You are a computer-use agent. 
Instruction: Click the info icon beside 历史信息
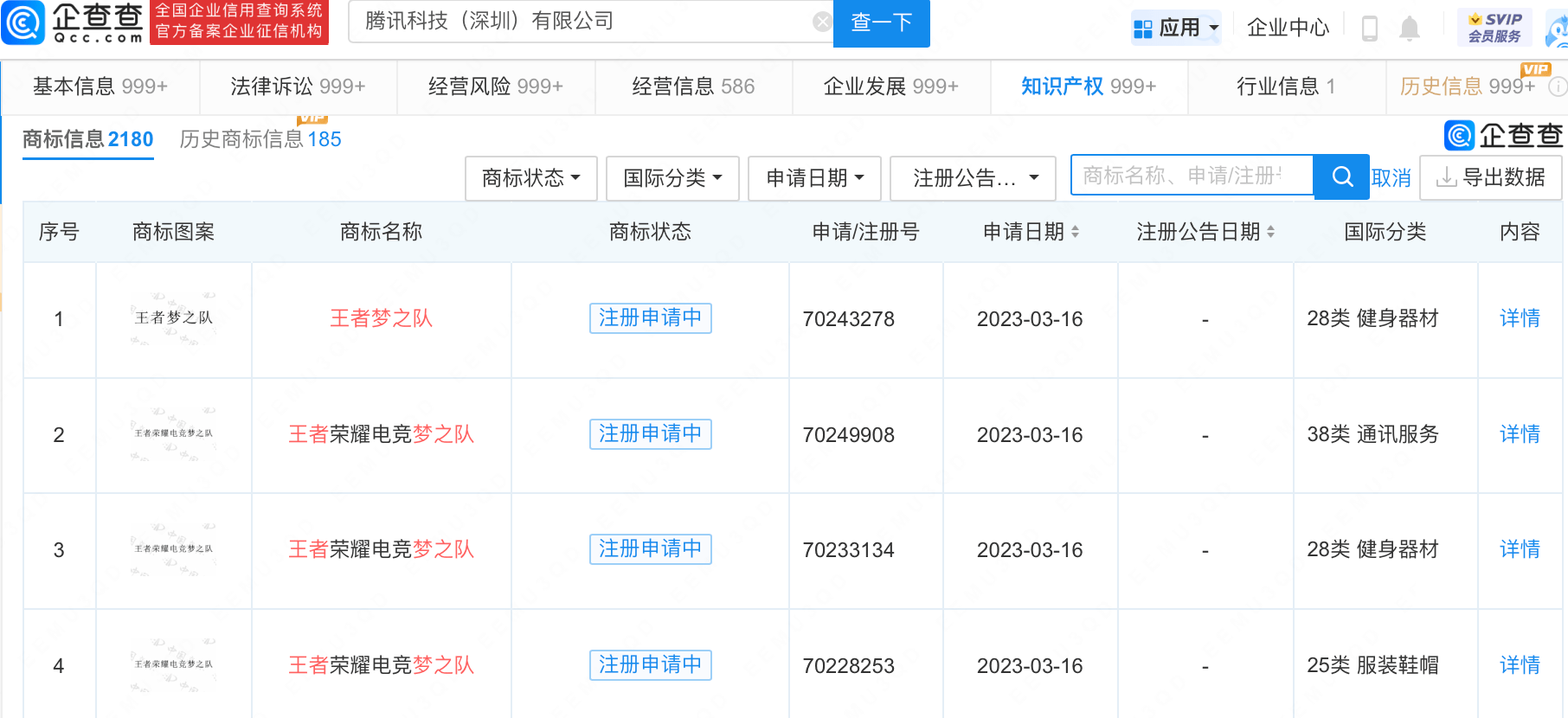point(1557,87)
